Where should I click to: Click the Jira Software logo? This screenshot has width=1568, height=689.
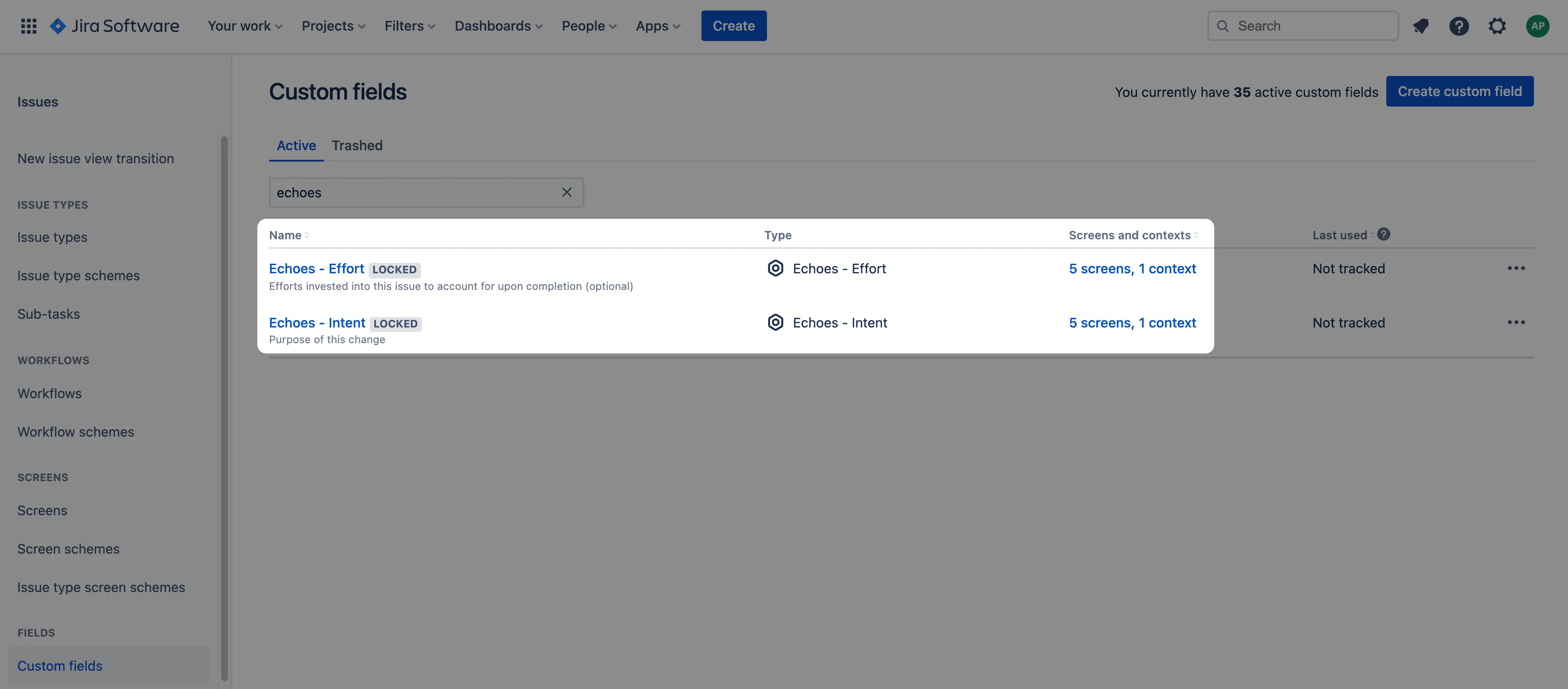(114, 26)
